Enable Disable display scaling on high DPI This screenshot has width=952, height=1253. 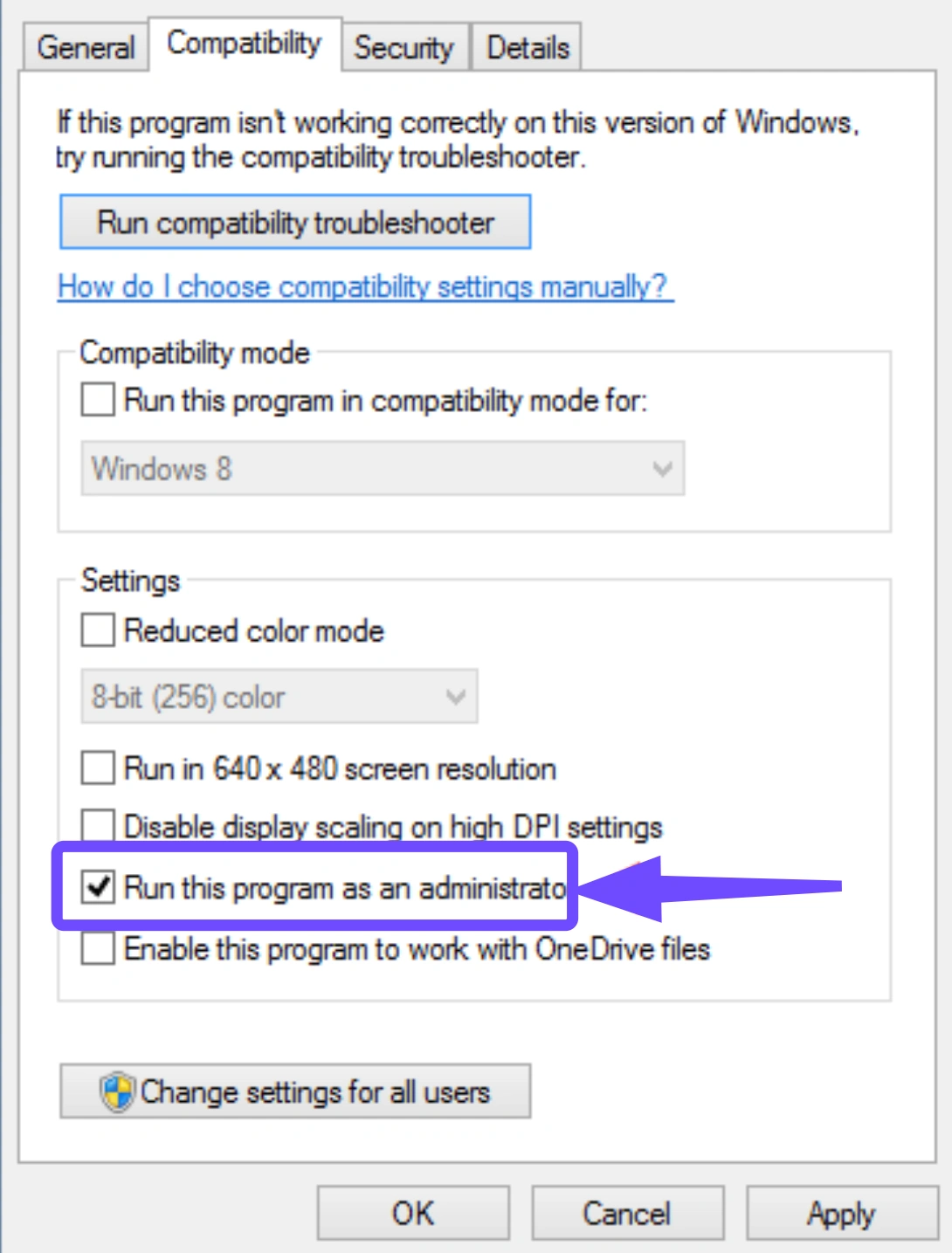point(98,824)
